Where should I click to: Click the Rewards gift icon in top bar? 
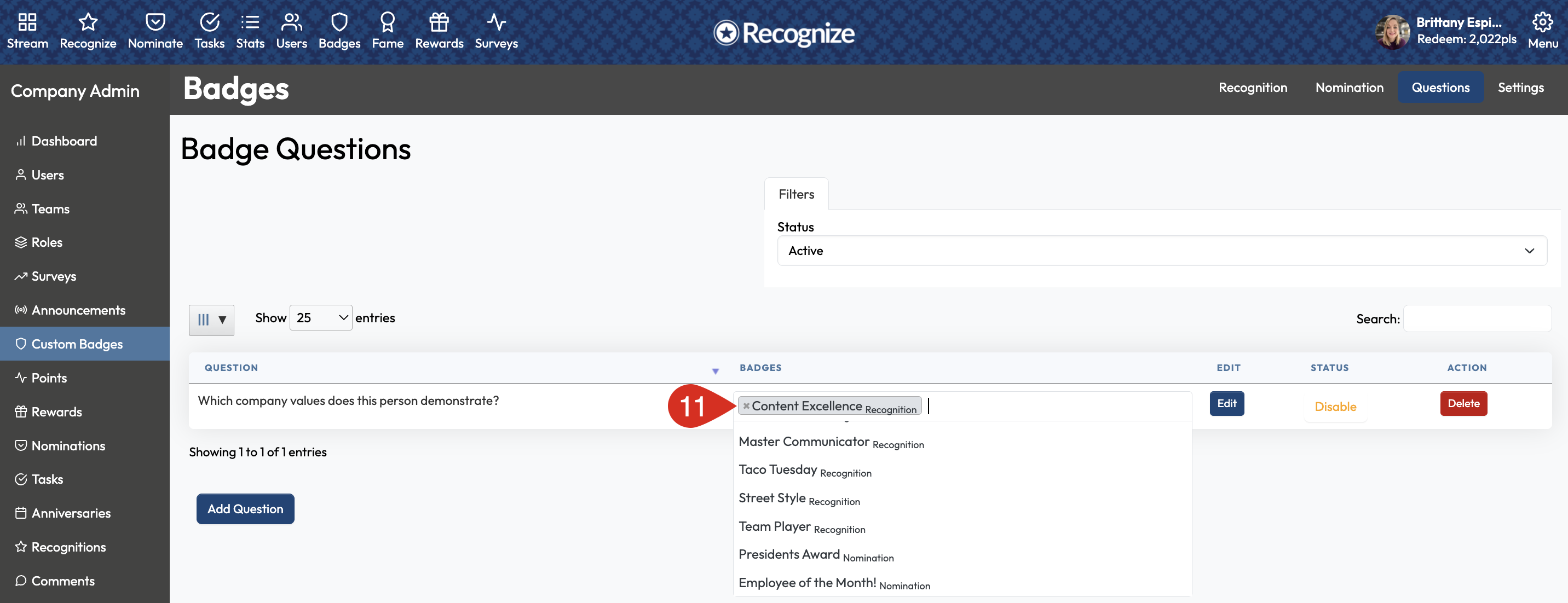pyautogui.click(x=439, y=22)
